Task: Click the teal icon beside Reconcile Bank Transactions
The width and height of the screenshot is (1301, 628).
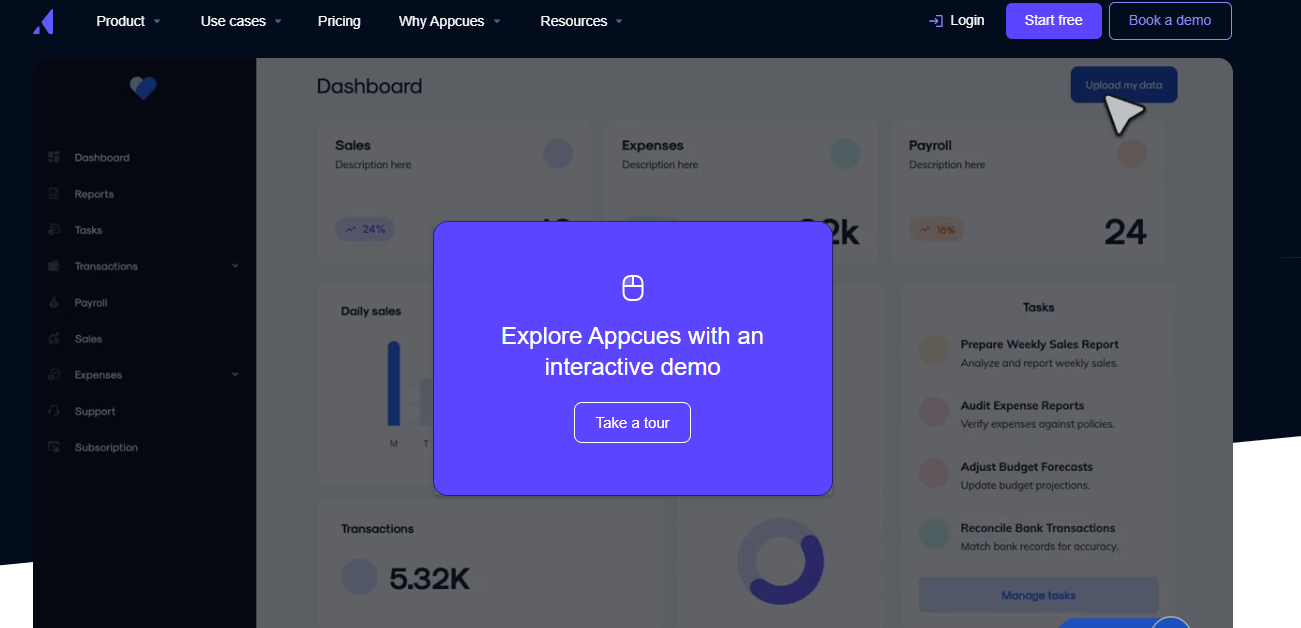Action: point(934,534)
